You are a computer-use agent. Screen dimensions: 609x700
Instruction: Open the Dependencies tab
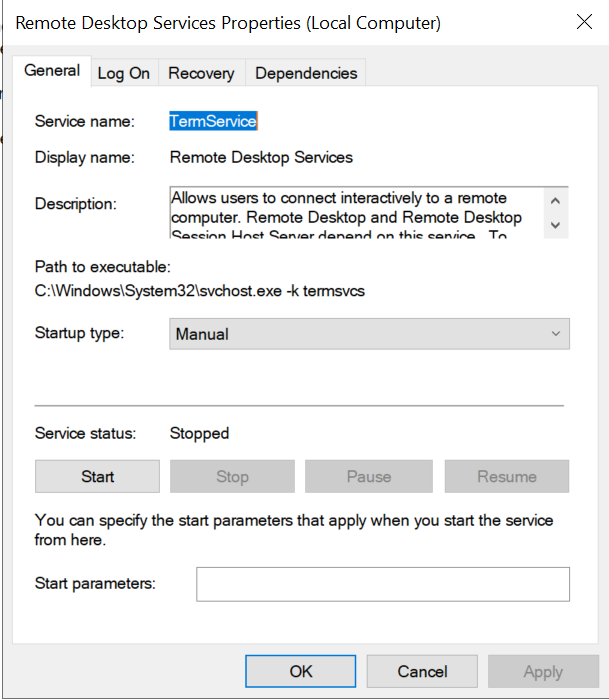click(x=306, y=73)
